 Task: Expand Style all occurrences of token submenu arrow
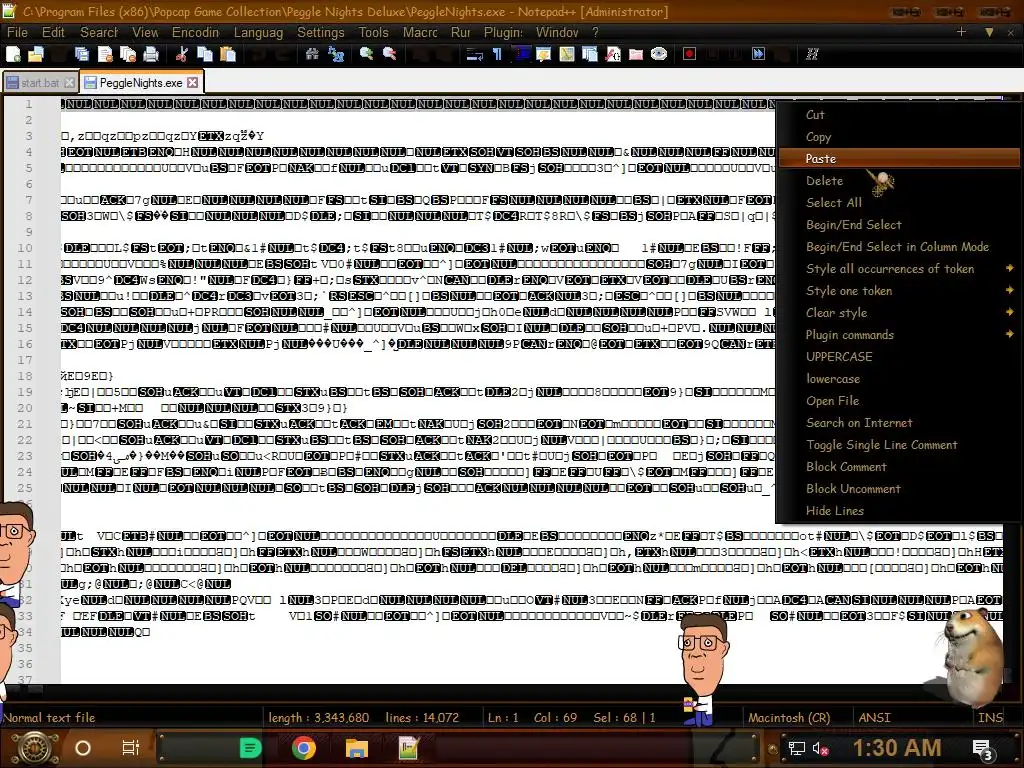pos(1010,268)
